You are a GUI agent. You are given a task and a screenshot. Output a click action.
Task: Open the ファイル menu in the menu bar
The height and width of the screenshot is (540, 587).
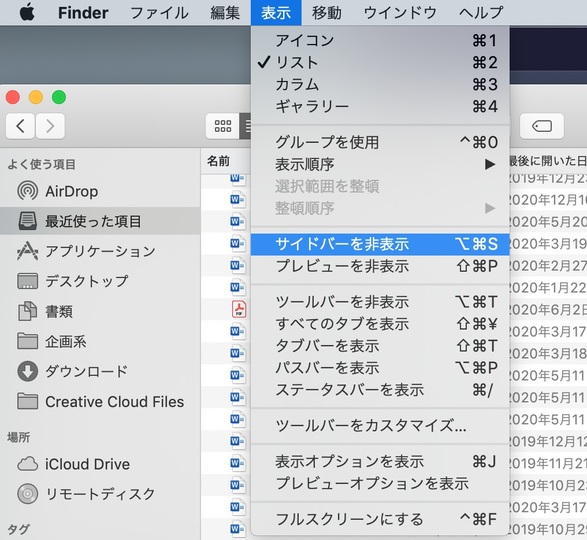(x=159, y=13)
